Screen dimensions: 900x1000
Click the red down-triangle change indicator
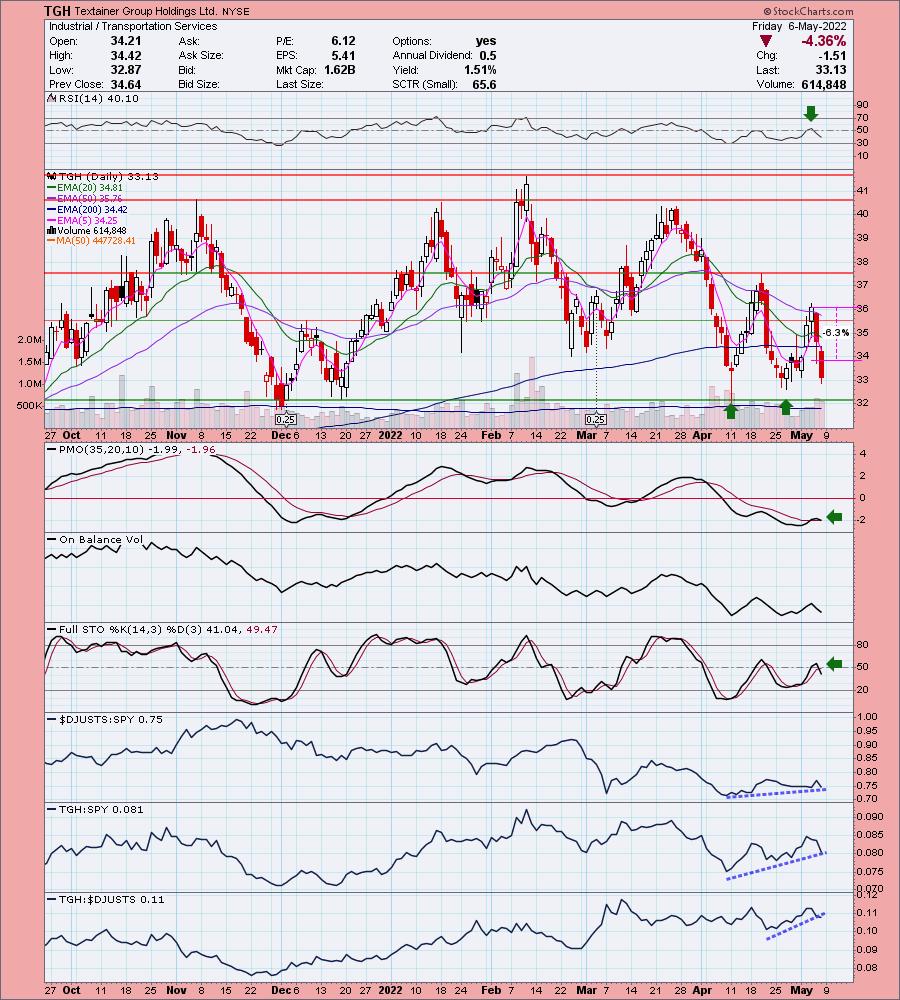766,41
